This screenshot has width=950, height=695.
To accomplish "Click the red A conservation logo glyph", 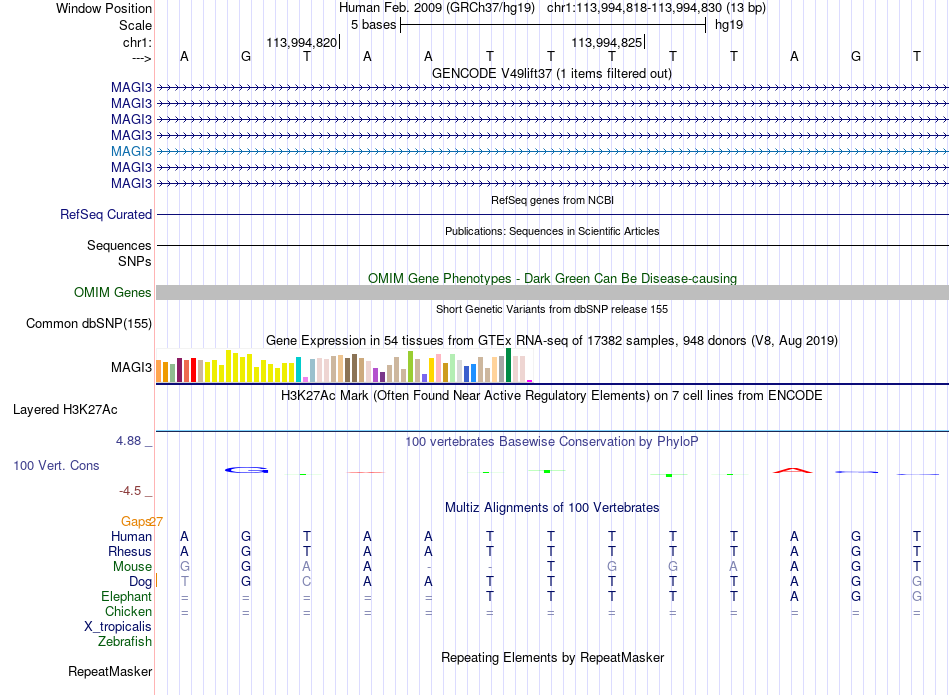I will pyautogui.click(x=793, y=470).
